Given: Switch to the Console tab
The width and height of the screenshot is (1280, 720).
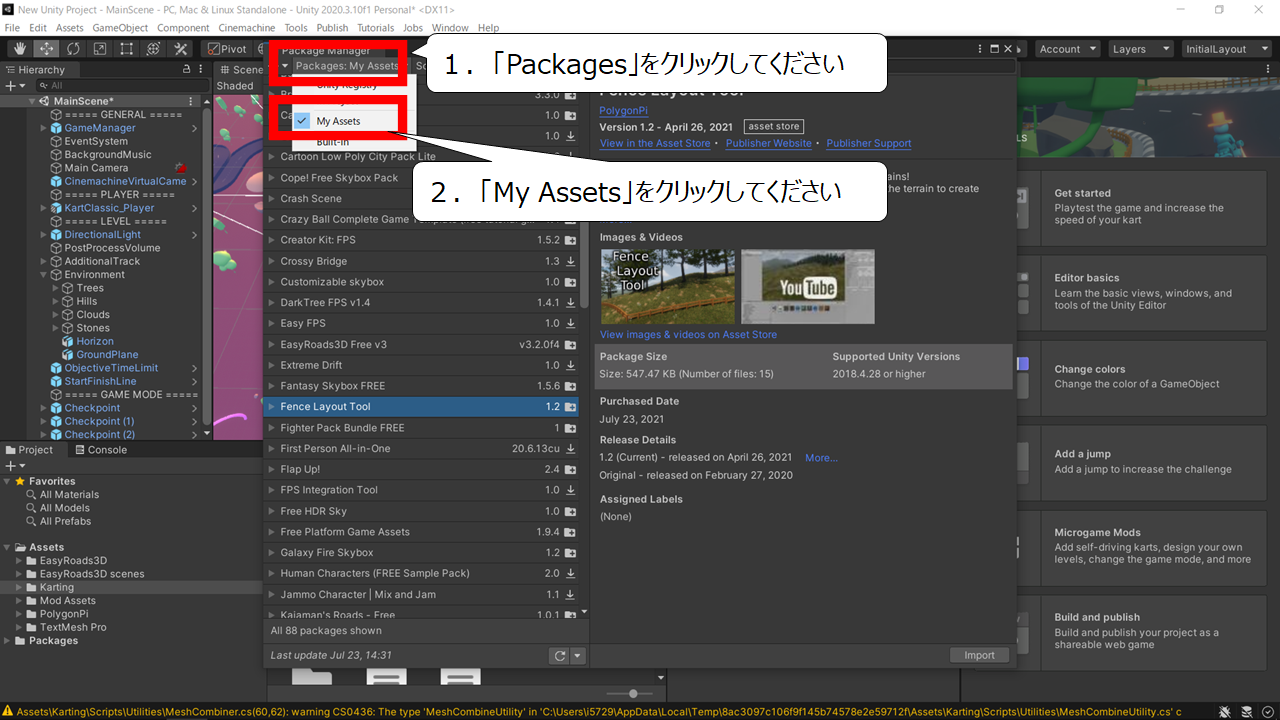Looking at the screenshot, I should point(99,450).
